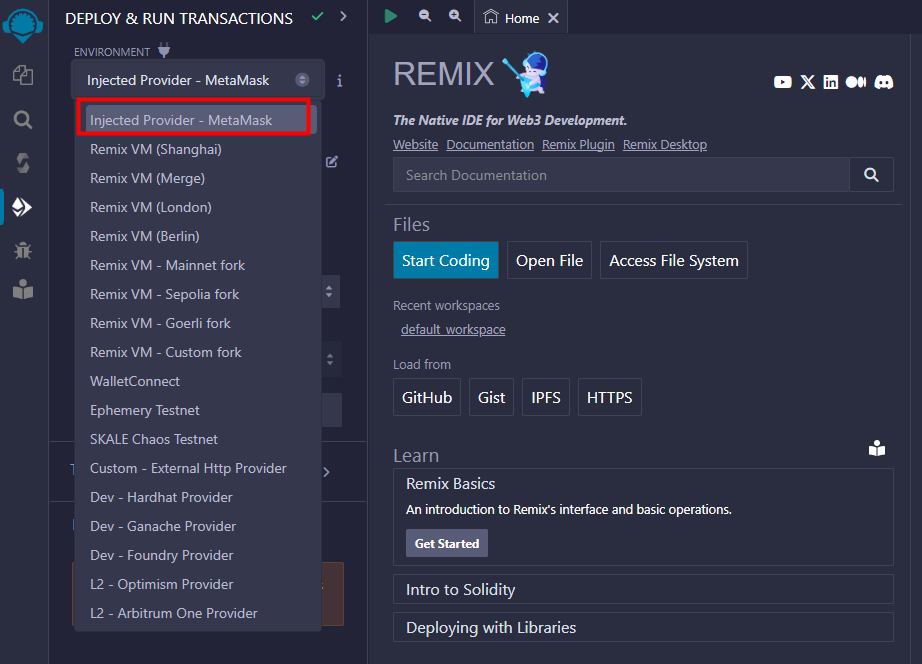Image resolution: width=922 pixels, height=664 pixels.
Task: Load from GitHub button
Action: pyautogui.click(x=427, y=397)
